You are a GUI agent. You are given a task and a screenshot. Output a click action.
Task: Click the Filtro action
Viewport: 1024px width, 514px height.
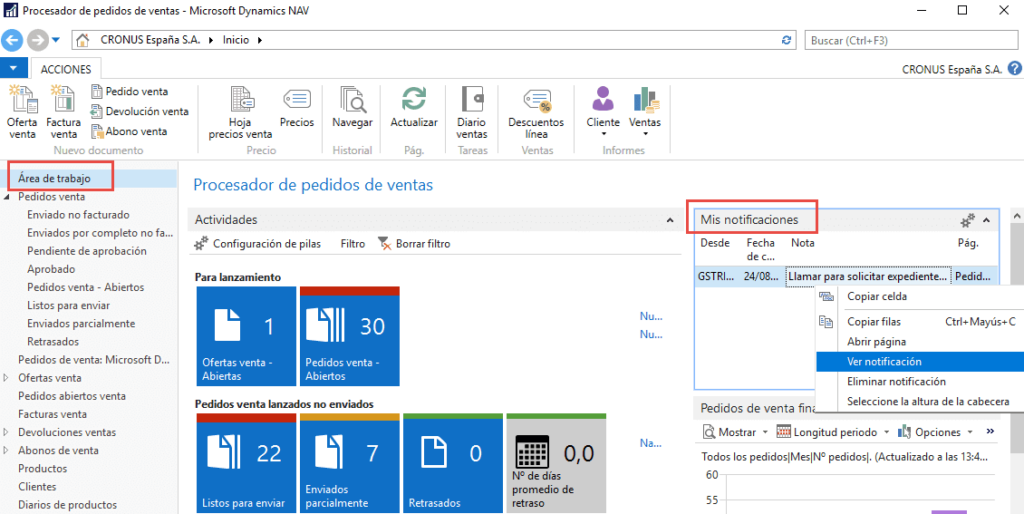[x=353, y=244]
